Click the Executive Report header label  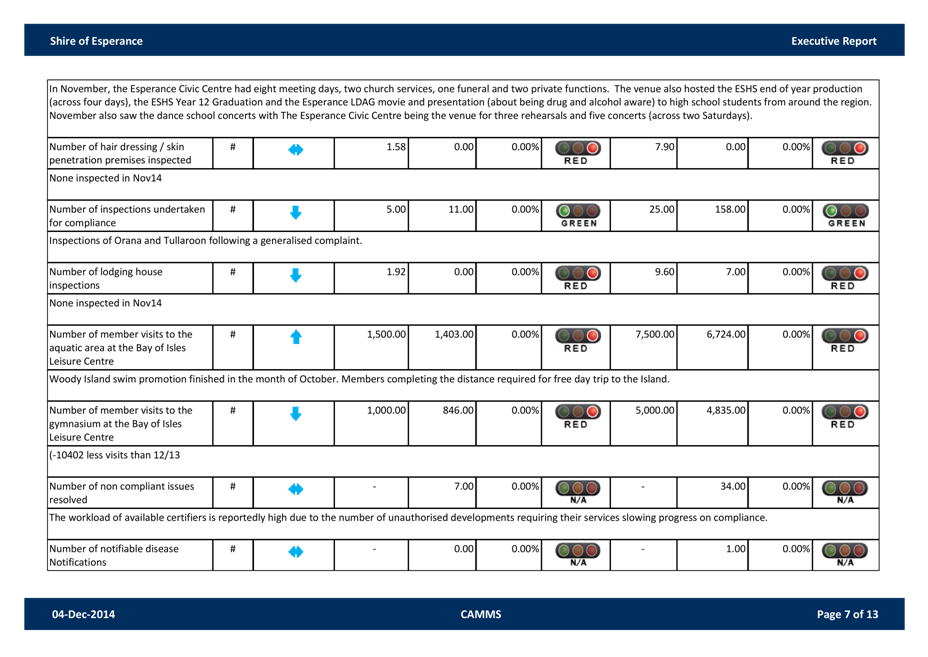point(833,41)
